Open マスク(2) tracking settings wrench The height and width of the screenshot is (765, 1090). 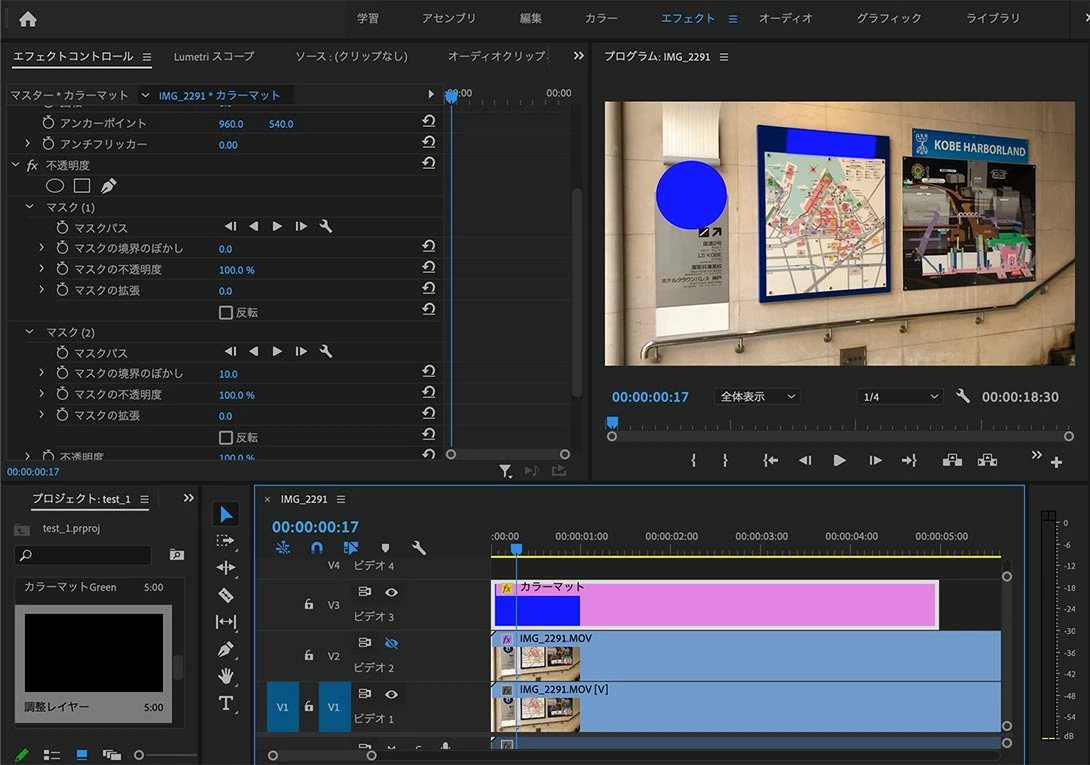(325, 351)
